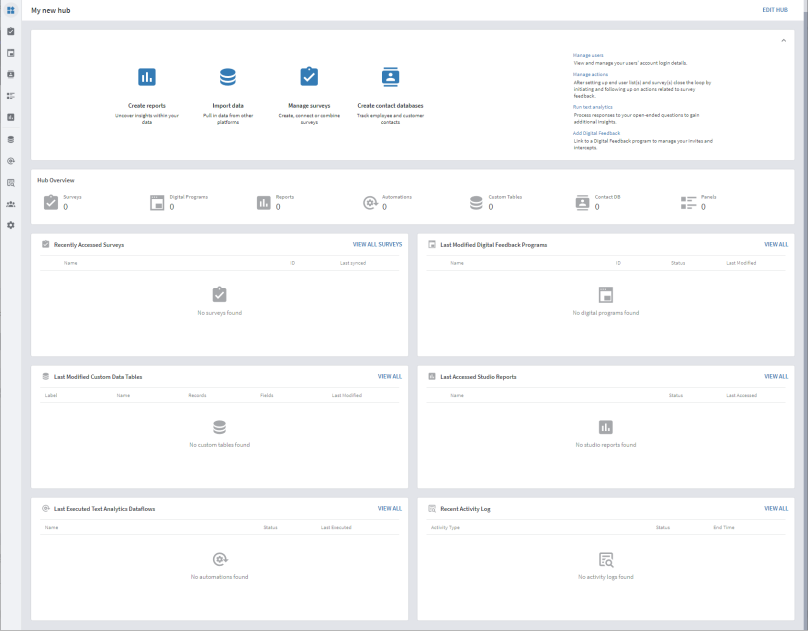Select the Digital Programs tile in Hub Overview
Screen dimensions: 808x631
point(179,202)
